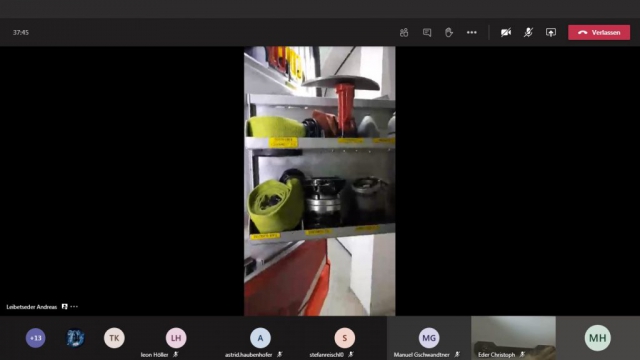Screen dimensions: 640x360
Task: Select the MH participant avatar
Action: [598, 338]
